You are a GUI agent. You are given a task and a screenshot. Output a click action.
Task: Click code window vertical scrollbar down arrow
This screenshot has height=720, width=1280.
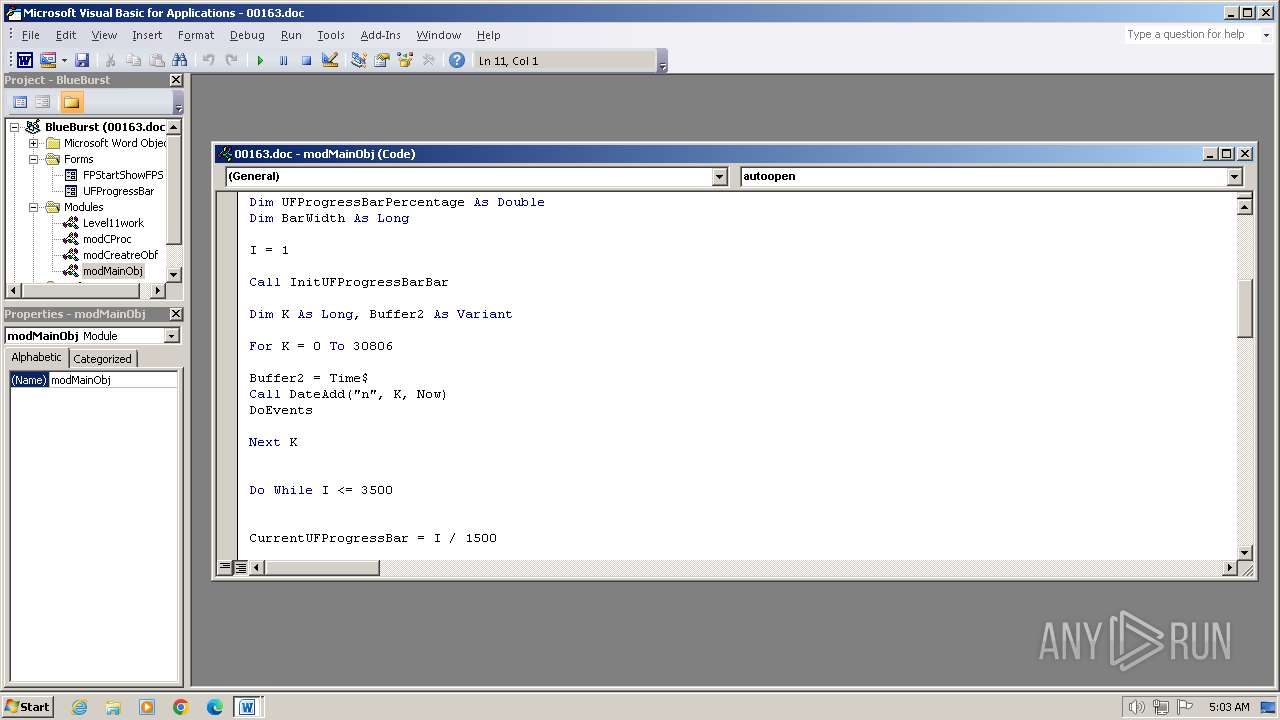click(x=1245, y=553)
